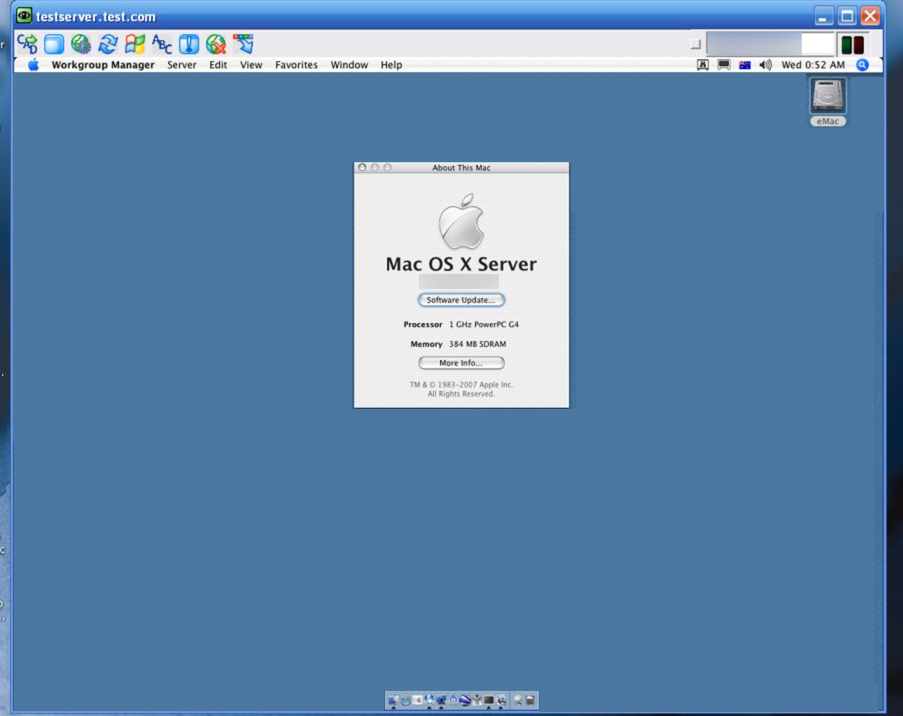Image resolution: width=903 pixels, height=716 pixels.
Task: Toggle fullscreen mode in the VNC toolbar
Action: coord(54,44)
